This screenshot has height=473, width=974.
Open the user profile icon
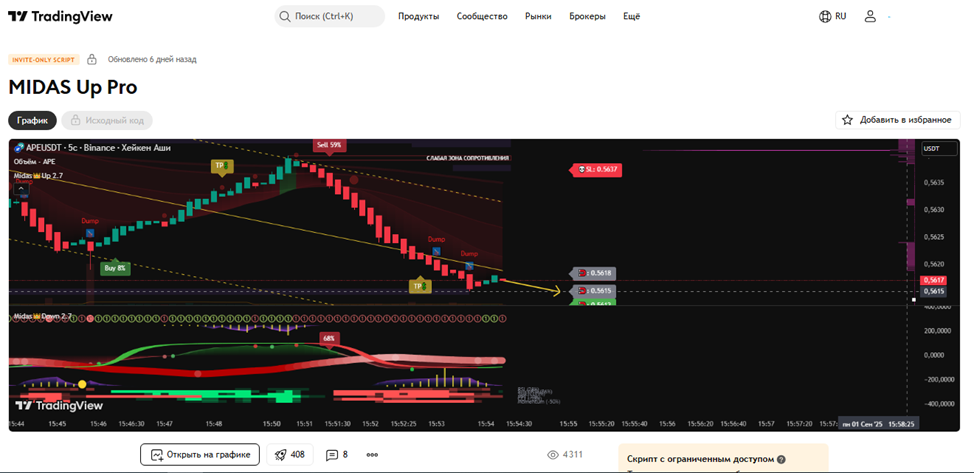tap(870, 17)
